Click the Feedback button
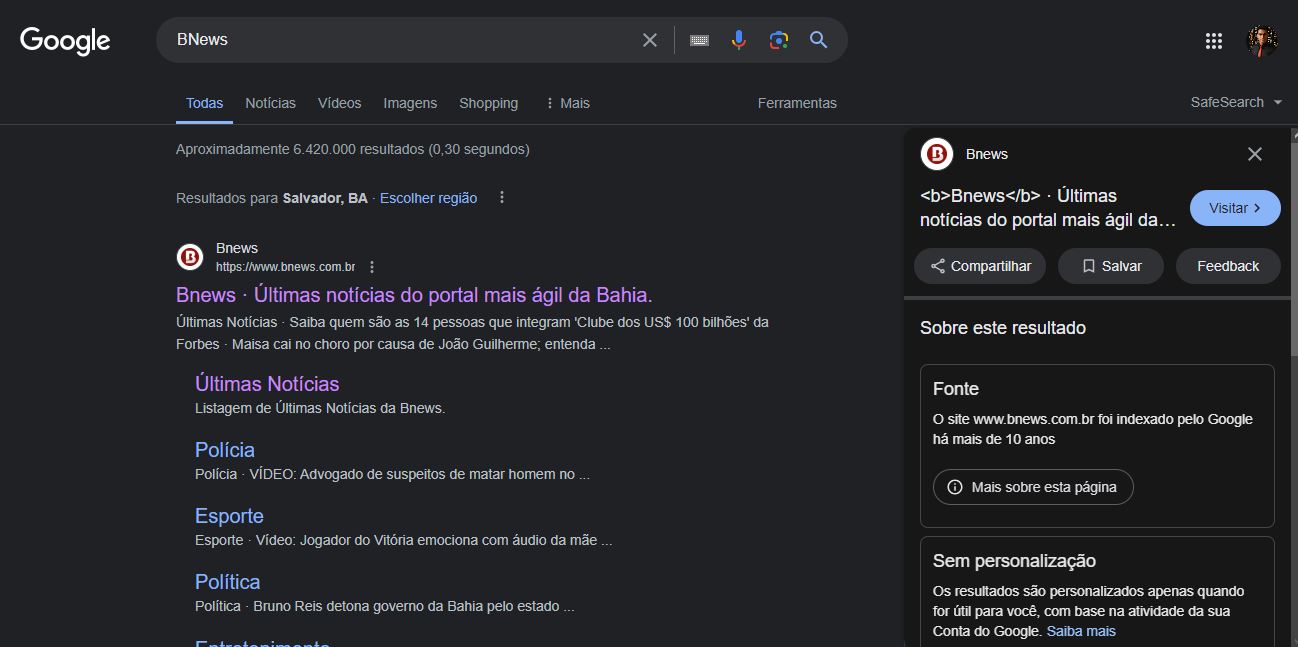Viewport: 1298px width, 647px height. (x=1228, y=266)
